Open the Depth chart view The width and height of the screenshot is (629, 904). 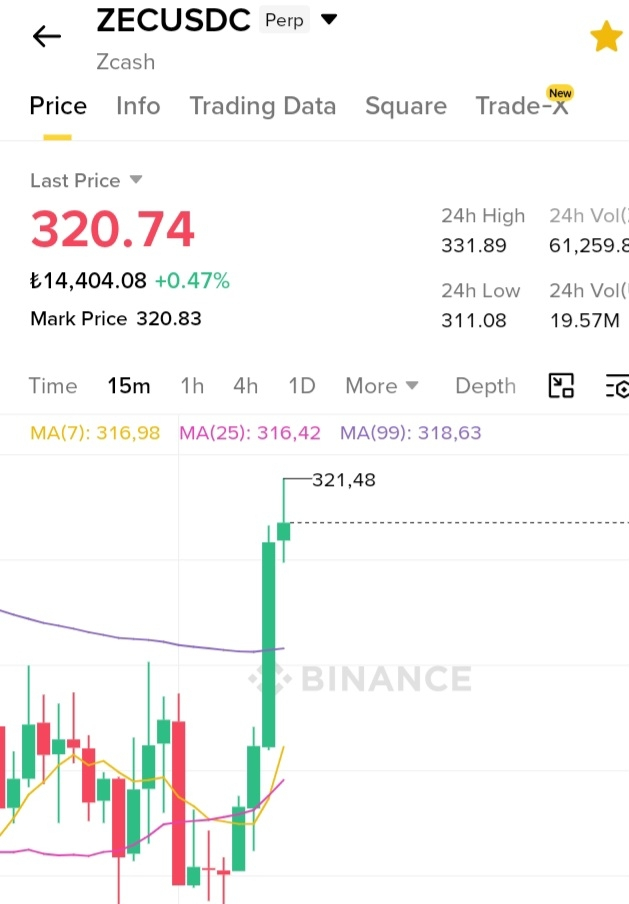click(x=485, y=386)
